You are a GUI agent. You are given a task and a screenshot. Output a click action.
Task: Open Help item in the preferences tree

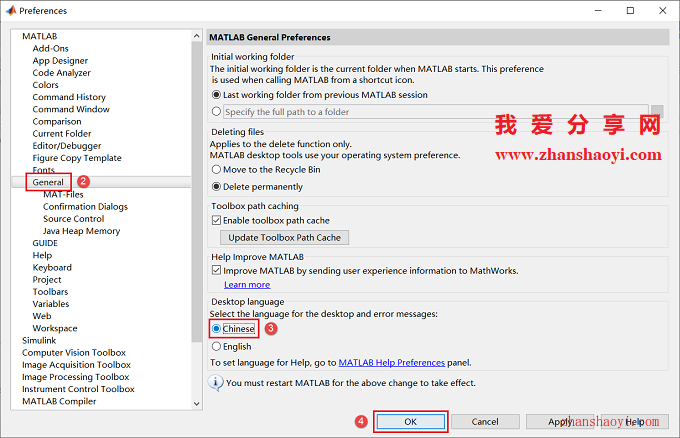[x=42, y=255]
